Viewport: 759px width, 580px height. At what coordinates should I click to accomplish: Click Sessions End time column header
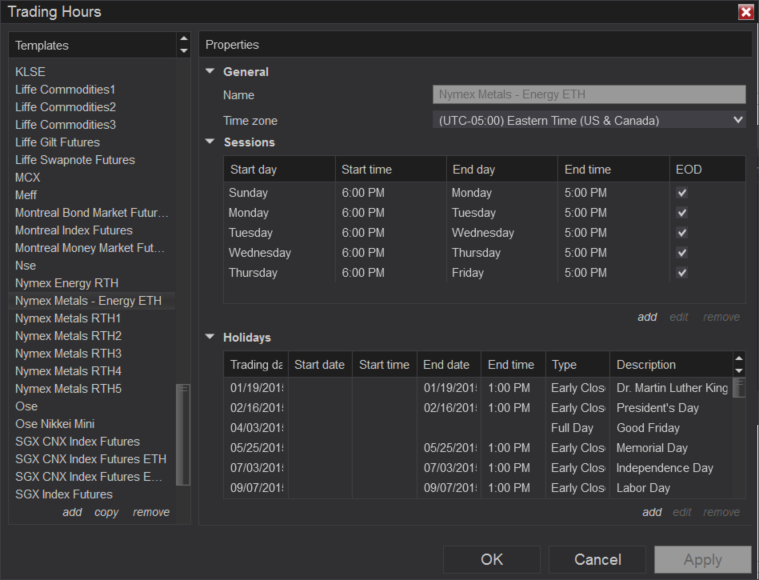(613, 169)
